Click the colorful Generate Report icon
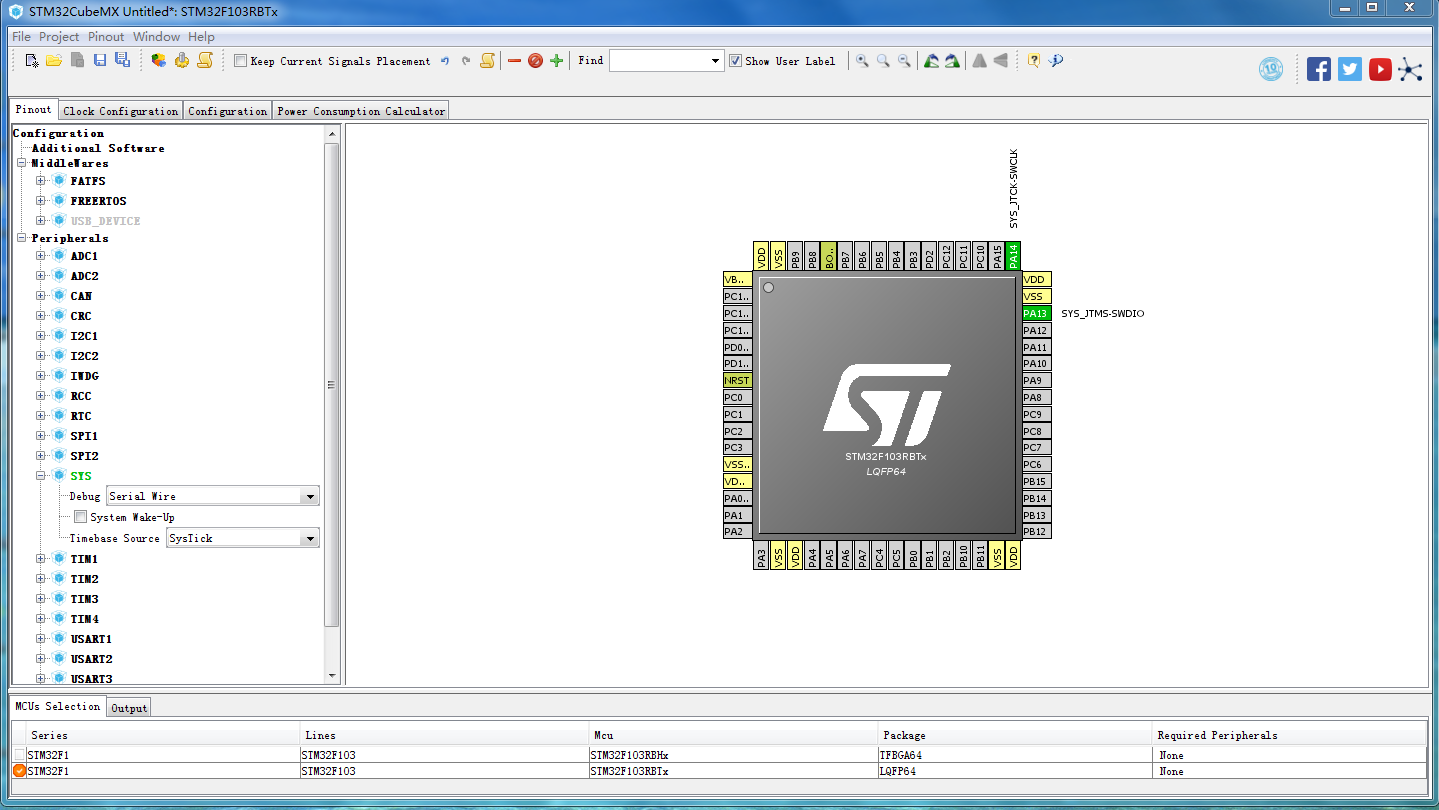 [x=159, y=61]
